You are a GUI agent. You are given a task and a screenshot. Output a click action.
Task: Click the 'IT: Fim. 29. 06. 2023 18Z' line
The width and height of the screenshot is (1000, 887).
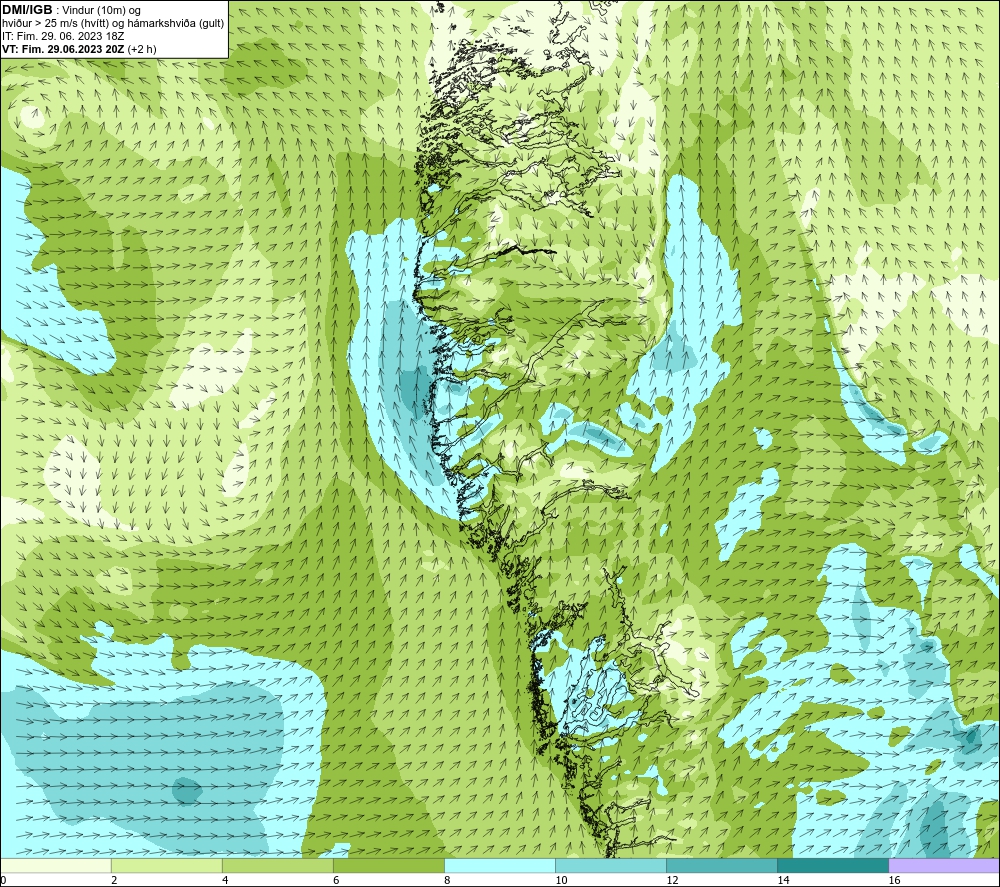62,36
